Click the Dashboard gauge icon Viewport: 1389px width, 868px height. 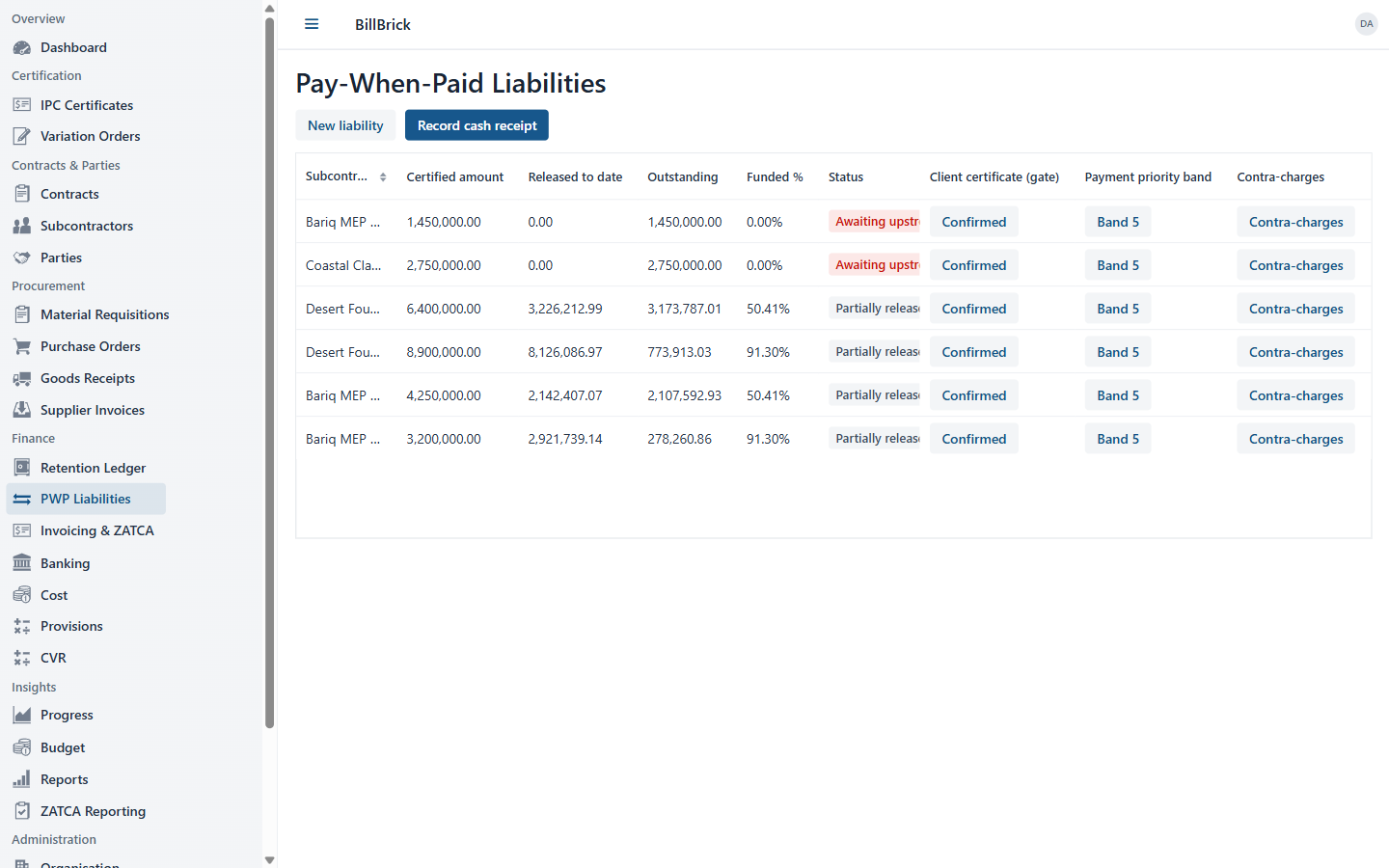pyautogui.click(x=22, y=47)
